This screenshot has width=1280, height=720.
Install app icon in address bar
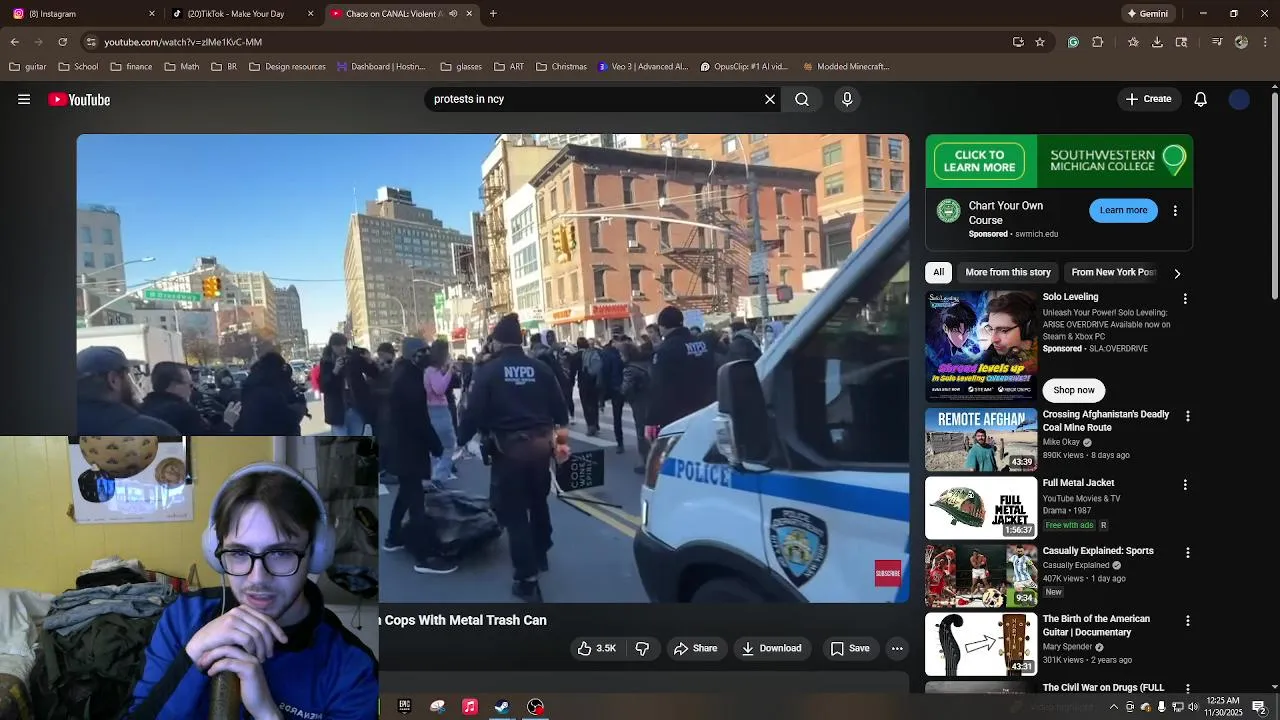click(x=1018, y=42)
